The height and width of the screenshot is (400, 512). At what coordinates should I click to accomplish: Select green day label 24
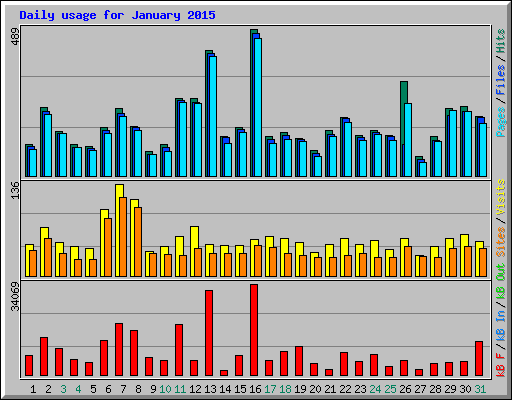tap(375, 389)
